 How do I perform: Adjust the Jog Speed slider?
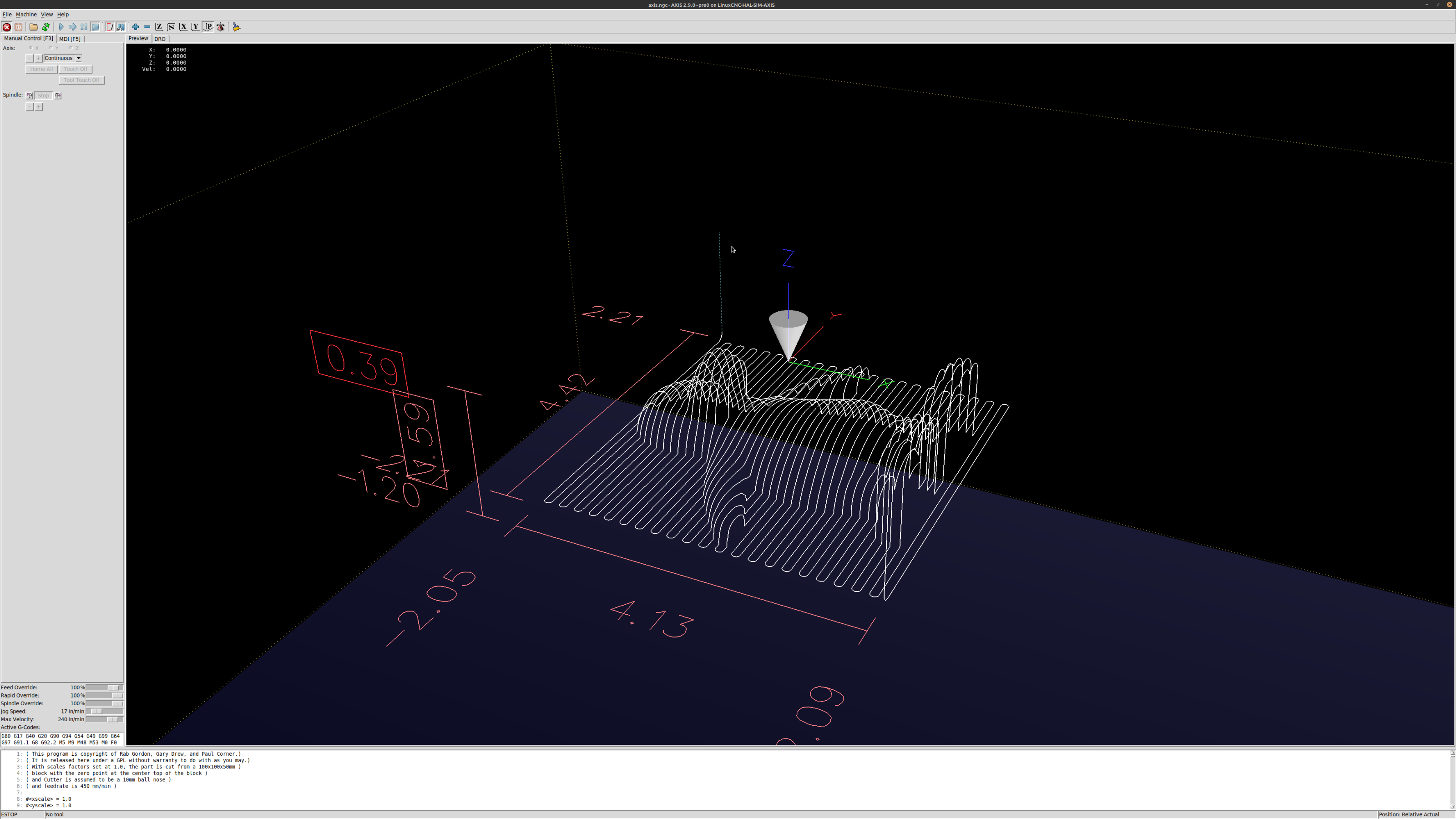(x=104, y=711)
